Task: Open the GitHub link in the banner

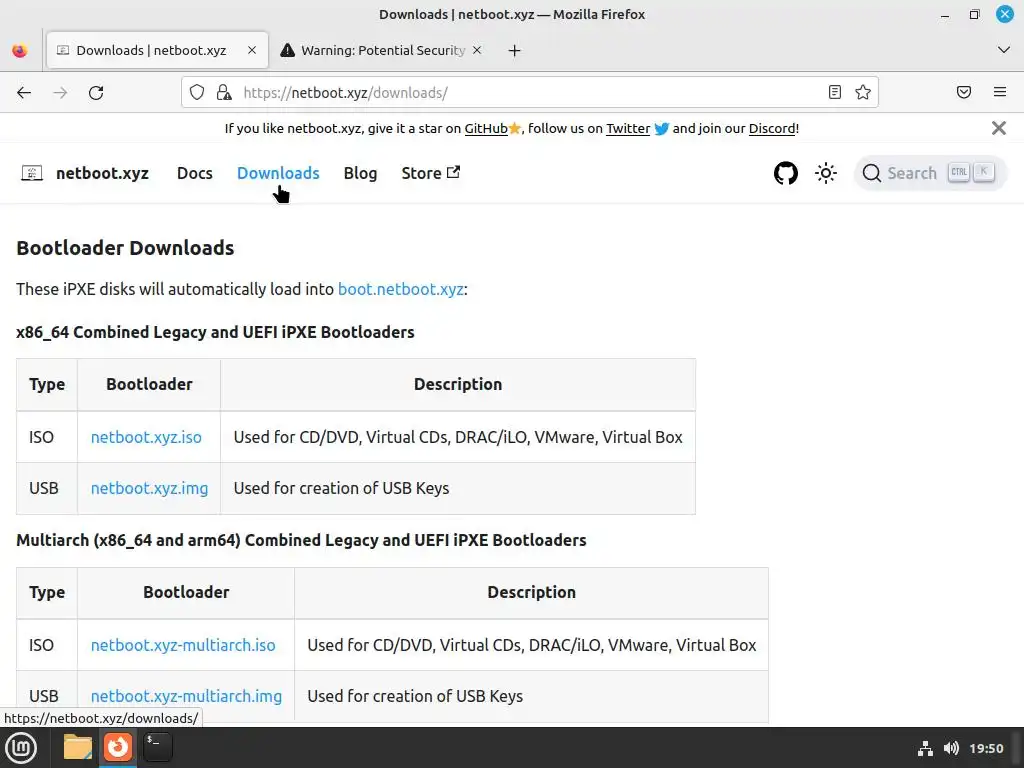Action: point(486,129)
